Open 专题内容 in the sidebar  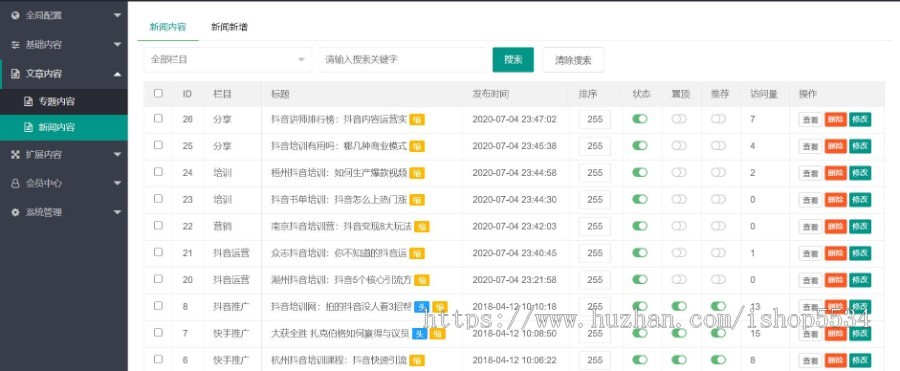64,102
